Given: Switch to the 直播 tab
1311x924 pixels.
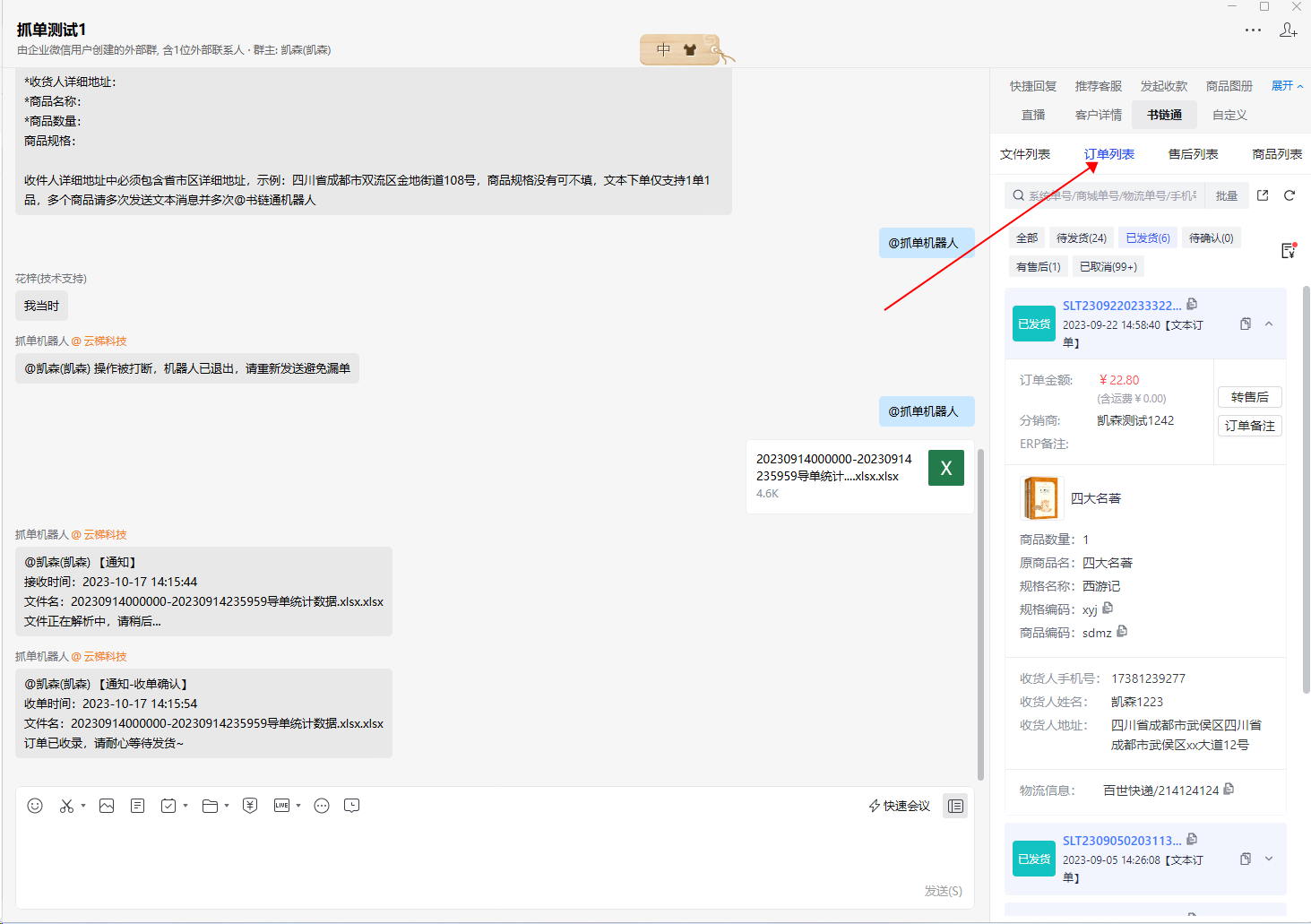Looking at the screenshot, I should coord(1033,115).
